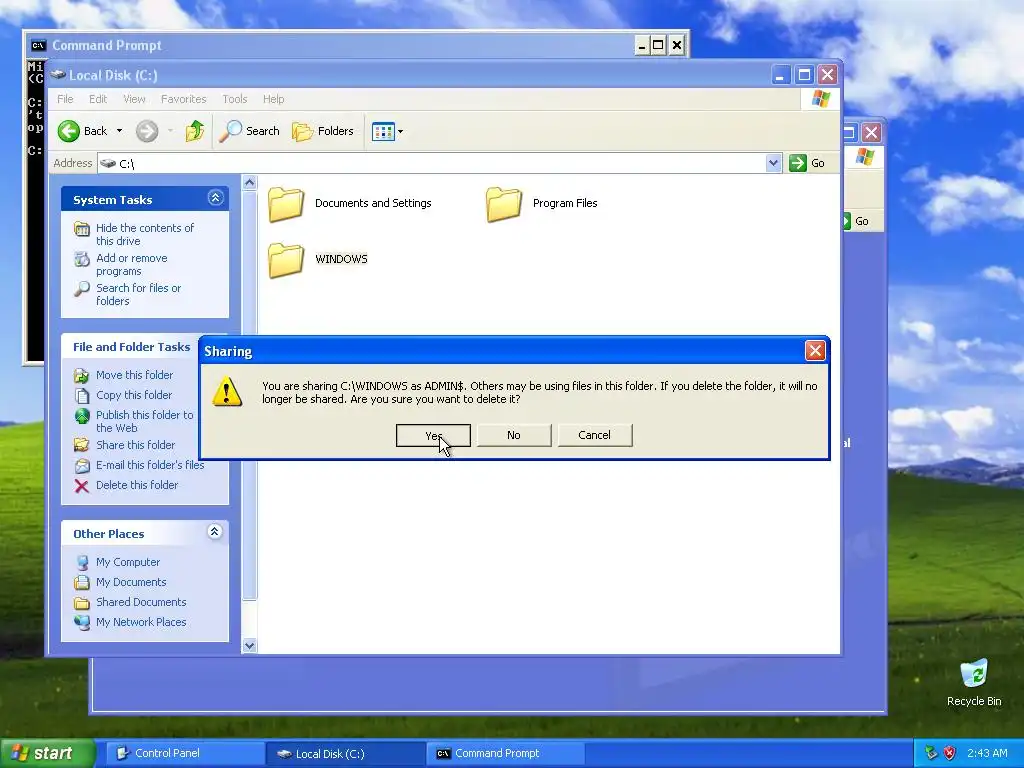1024x768 pixels.
Task: Click Go in the Control Panel window
Action: 857,221
